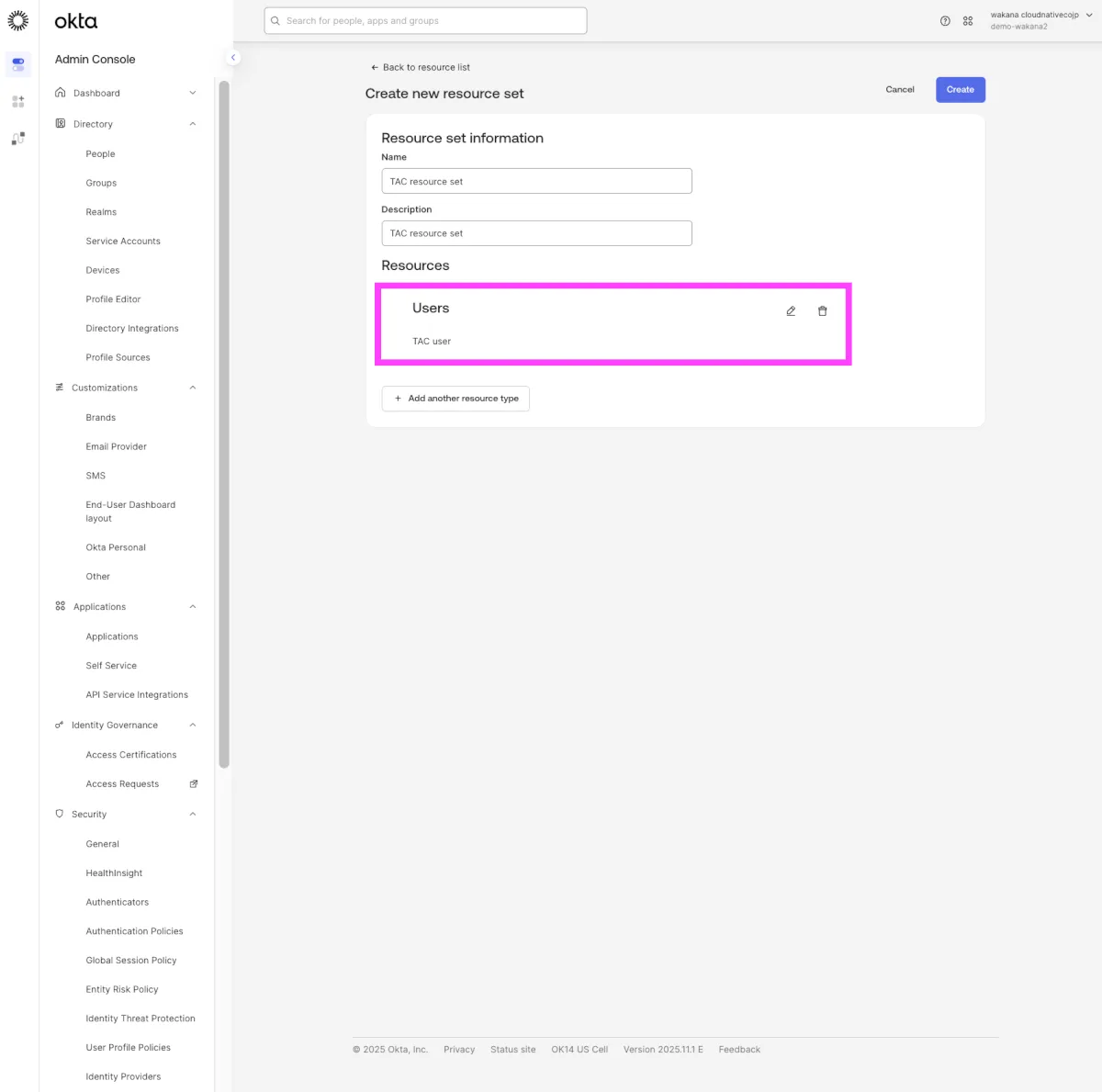Click the edit pencil icon for Users
This screenshot has height=1092, width=1102.
pos(791,311)
